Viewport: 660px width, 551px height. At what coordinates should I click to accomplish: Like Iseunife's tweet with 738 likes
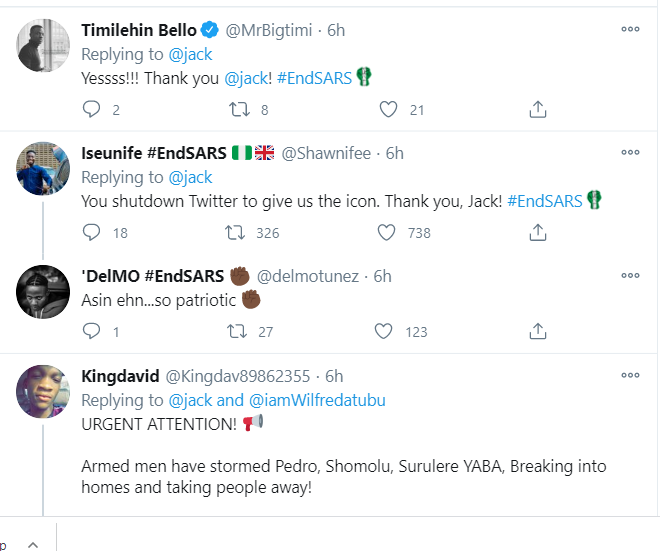point(387,232)
